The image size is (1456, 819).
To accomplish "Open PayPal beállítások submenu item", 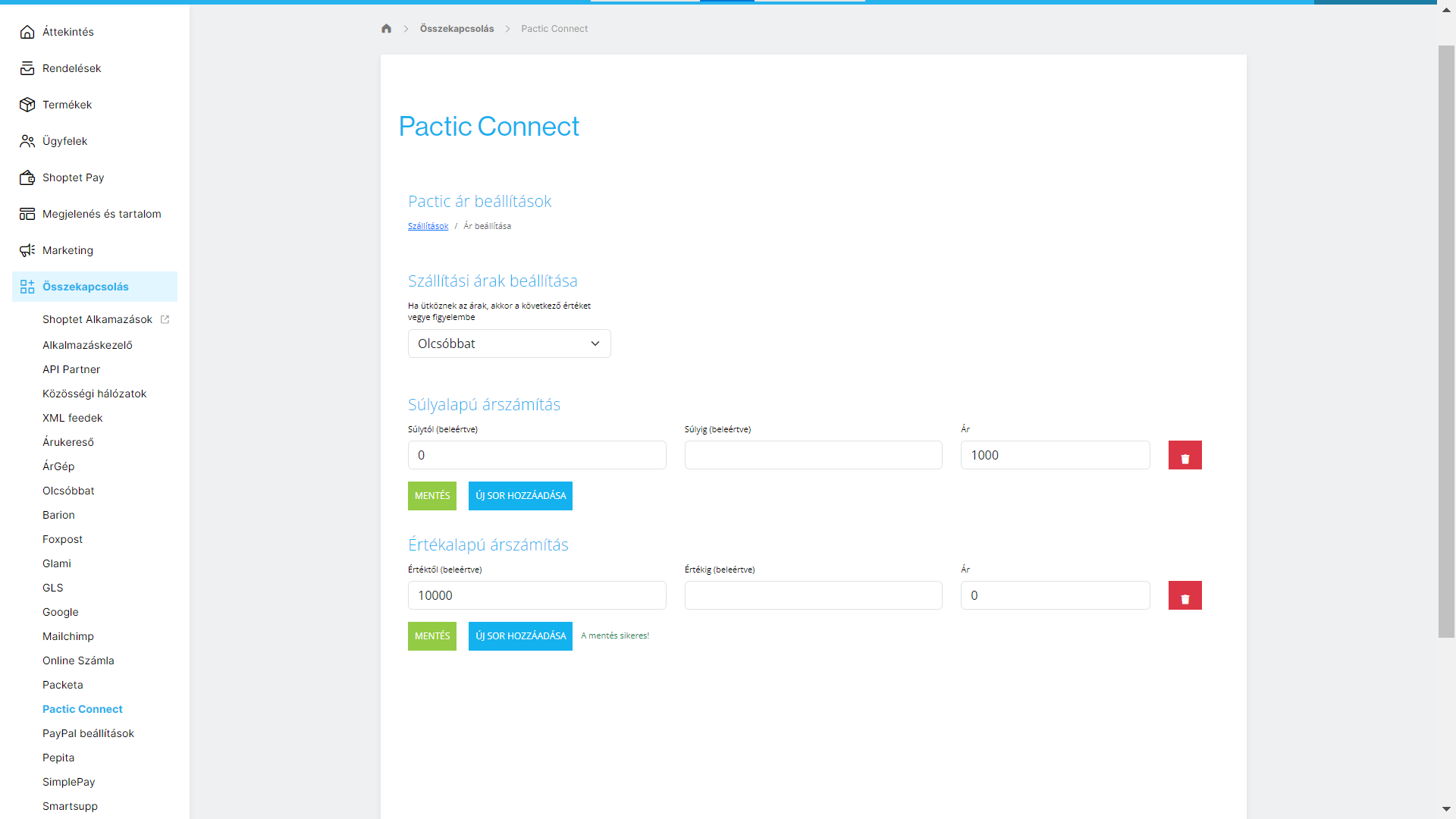I will 88,733.
